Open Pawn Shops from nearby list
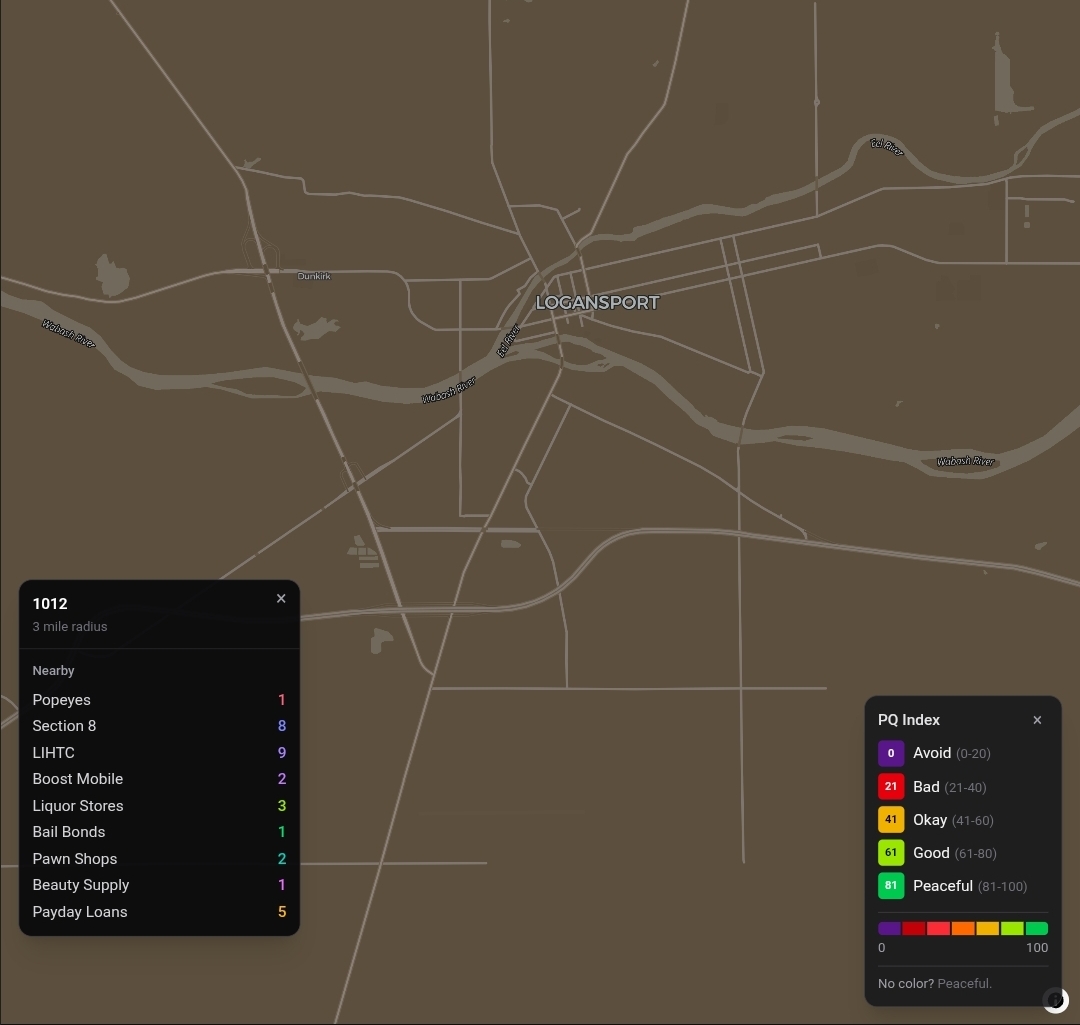1080x1025 pixels. click(x=159, y=859)
